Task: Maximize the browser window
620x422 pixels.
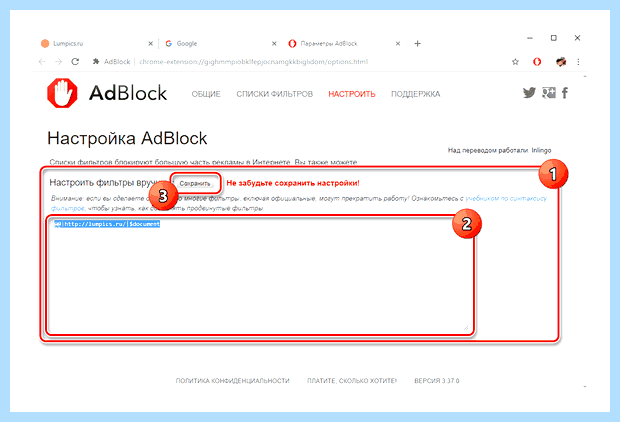Action: (554, 38)
